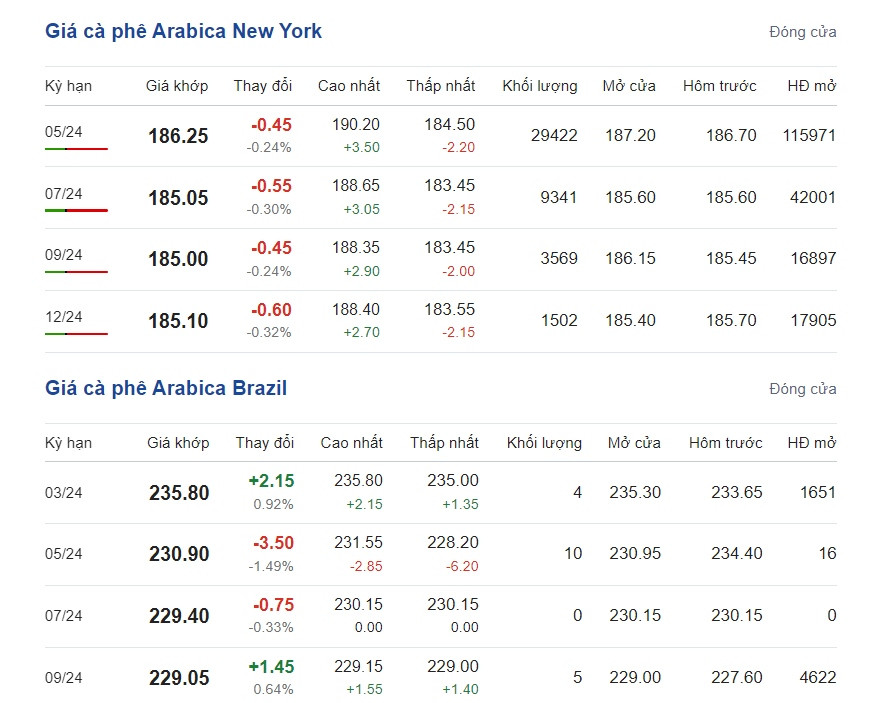The height and width of the screenshot is (703, 877).
Task: Click the Giá khớp header in the New York table
Action: coord(177,86)
